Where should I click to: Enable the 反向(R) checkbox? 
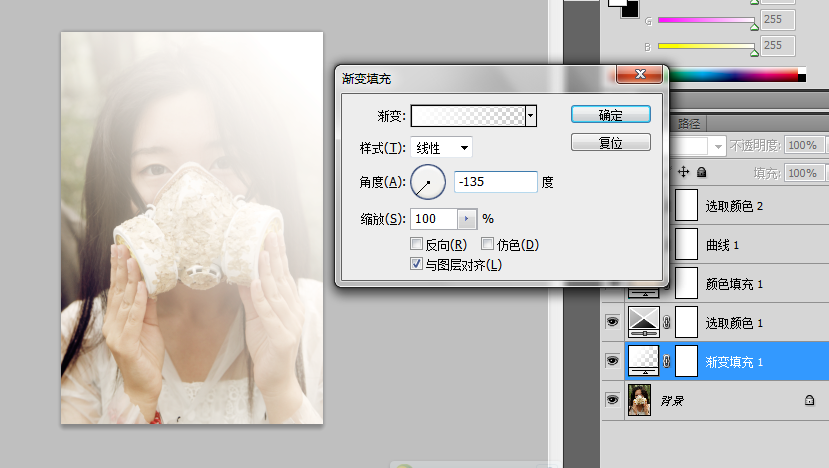pyautogui.click(x=417, y=244)
